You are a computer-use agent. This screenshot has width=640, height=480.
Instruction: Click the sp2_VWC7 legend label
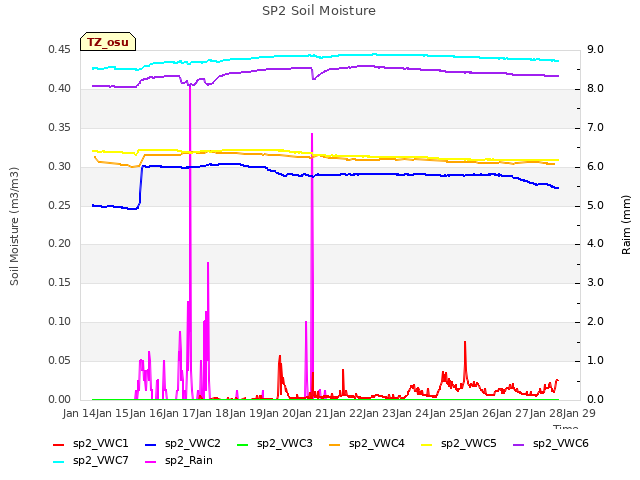pos(101,460)
